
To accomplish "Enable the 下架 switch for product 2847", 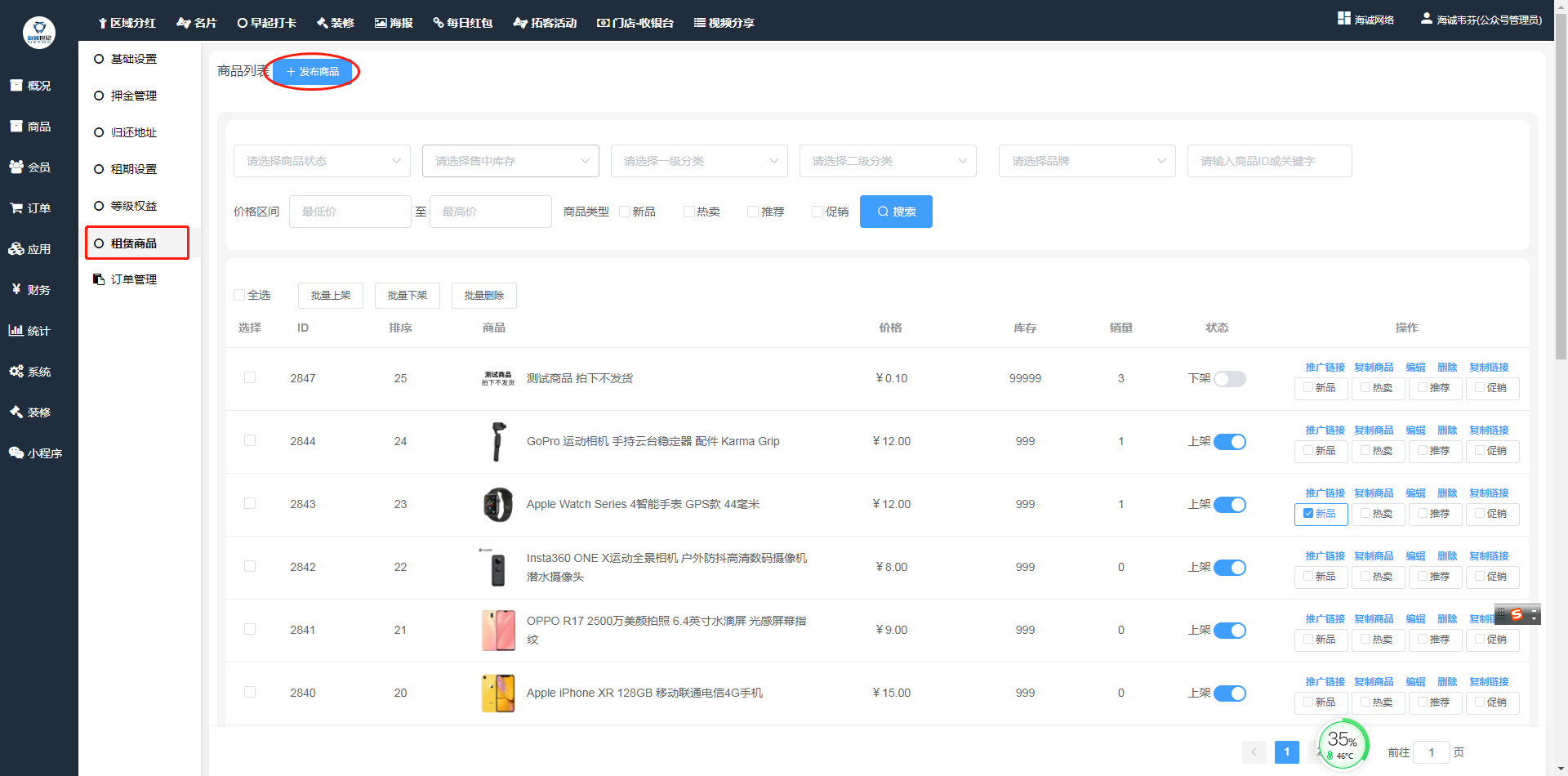I will click(1229, 379).
